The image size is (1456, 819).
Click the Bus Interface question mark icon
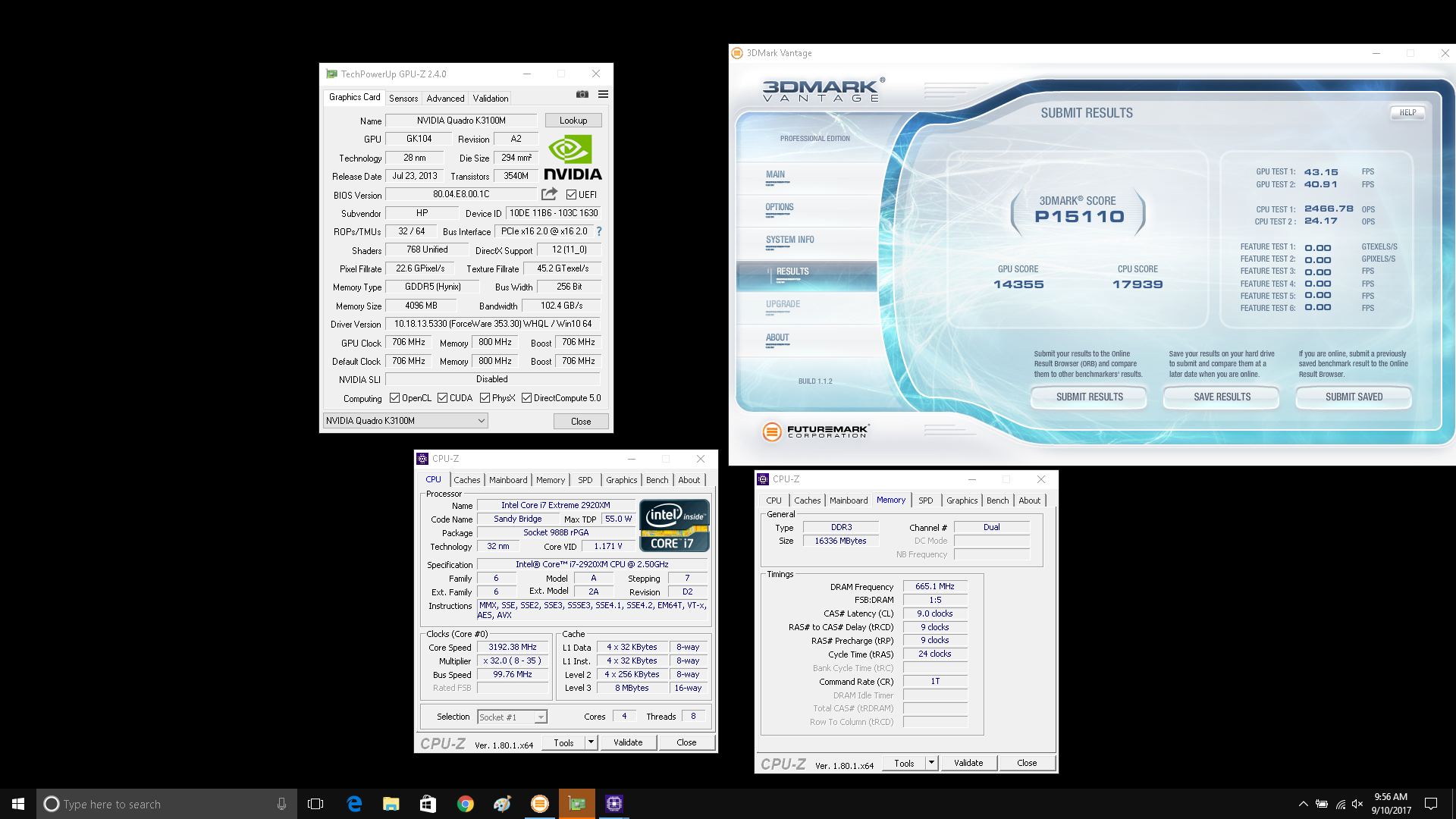point(599,231)
